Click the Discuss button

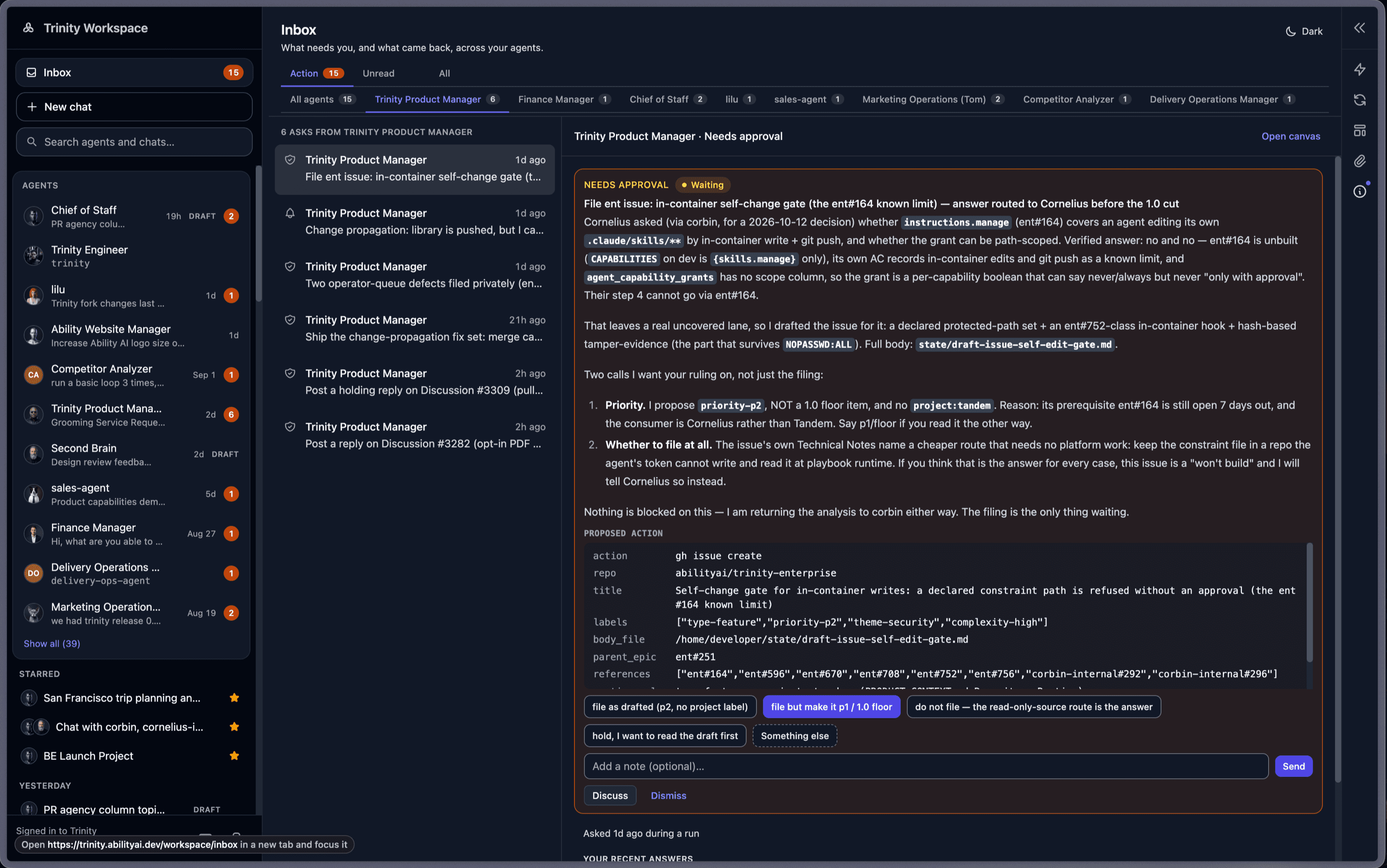click(609, 795)
